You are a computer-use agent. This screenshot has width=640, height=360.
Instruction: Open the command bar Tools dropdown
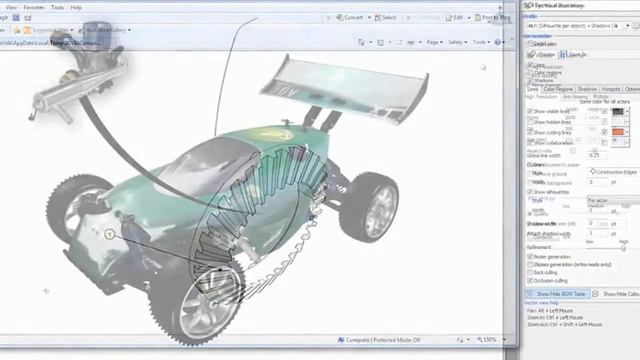tap(481, 42)
